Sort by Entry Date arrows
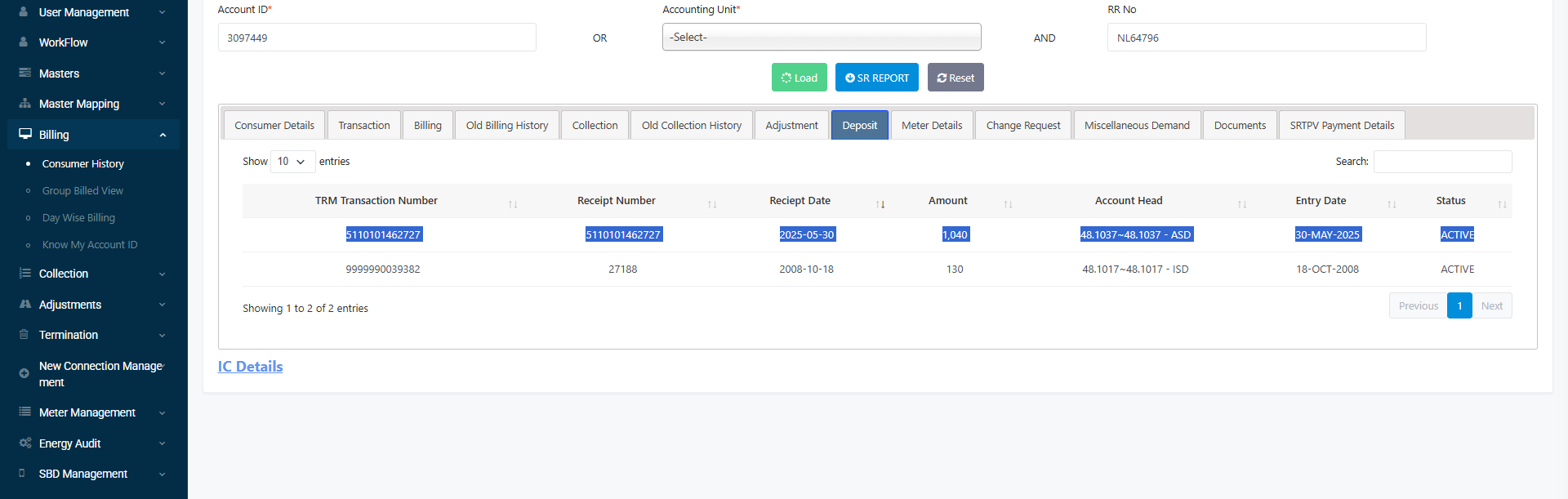This screenshot has width=1568, height=499. [x=1392, y=204]
